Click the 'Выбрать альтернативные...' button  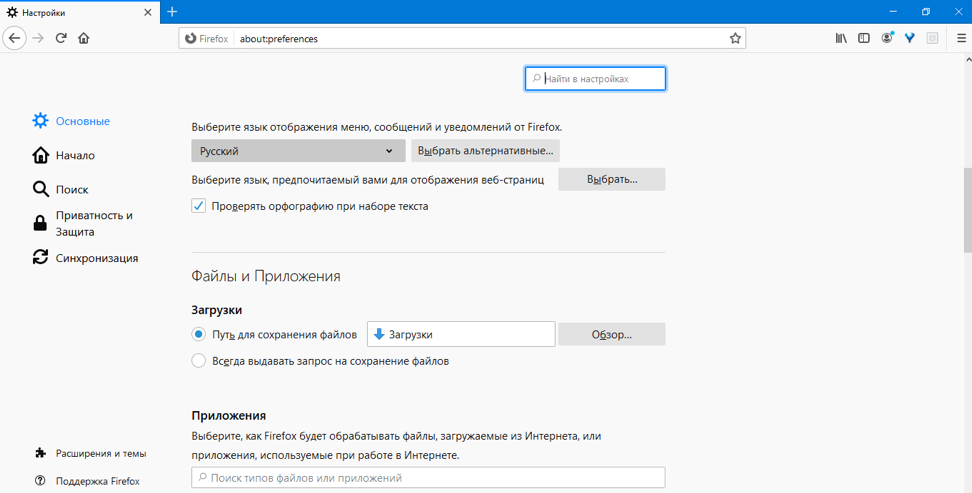(x=485, y=151)
